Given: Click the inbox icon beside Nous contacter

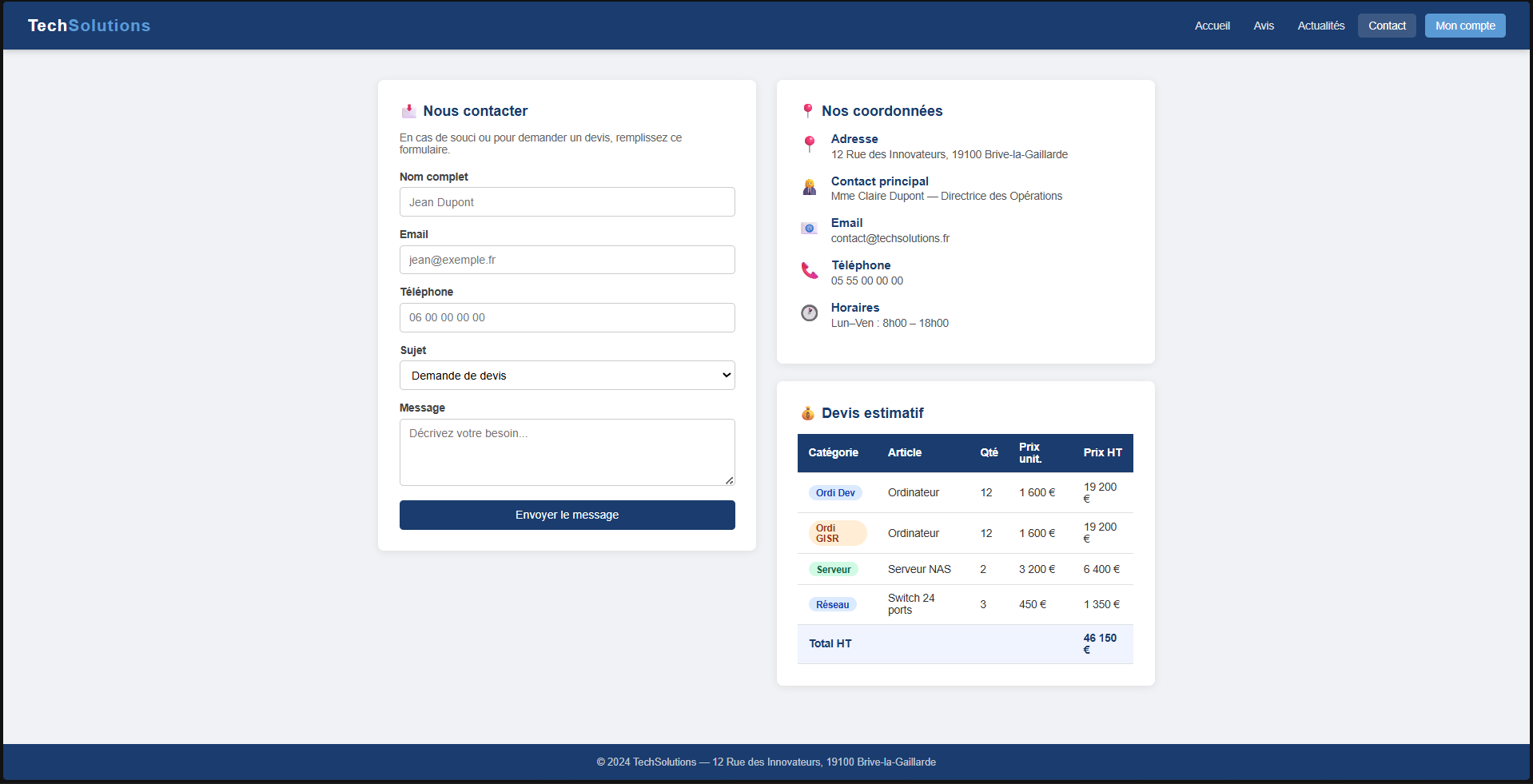Looking at the screenshot, I should [408, 111].
